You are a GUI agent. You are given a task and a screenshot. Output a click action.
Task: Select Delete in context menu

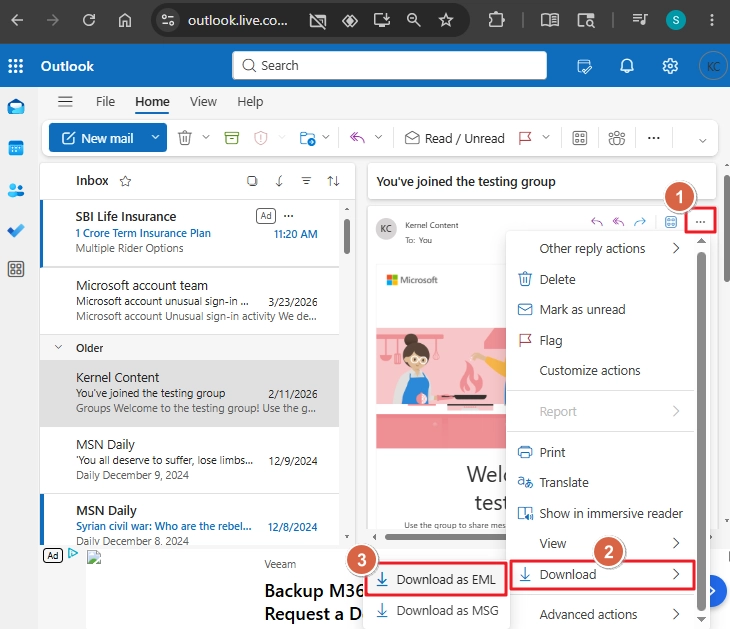point(600,279)
